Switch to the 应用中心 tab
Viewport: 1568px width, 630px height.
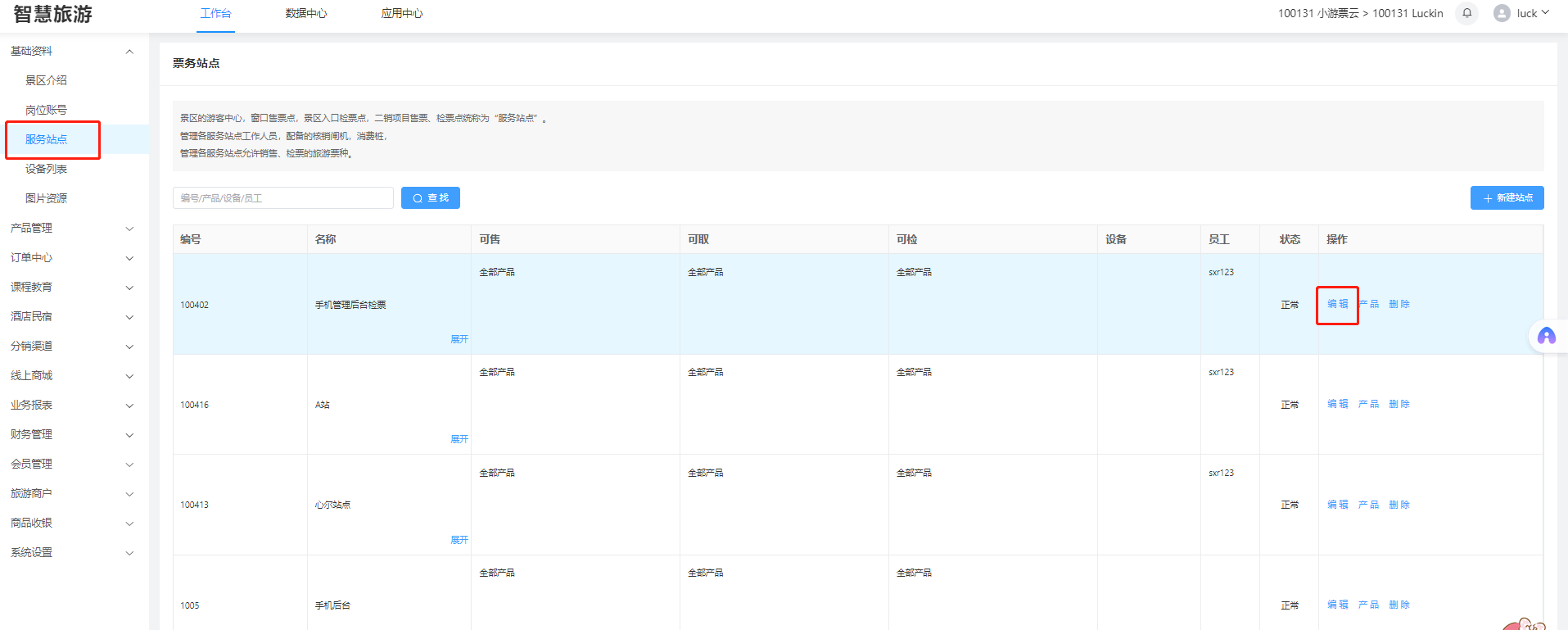[x=401, y=13]
